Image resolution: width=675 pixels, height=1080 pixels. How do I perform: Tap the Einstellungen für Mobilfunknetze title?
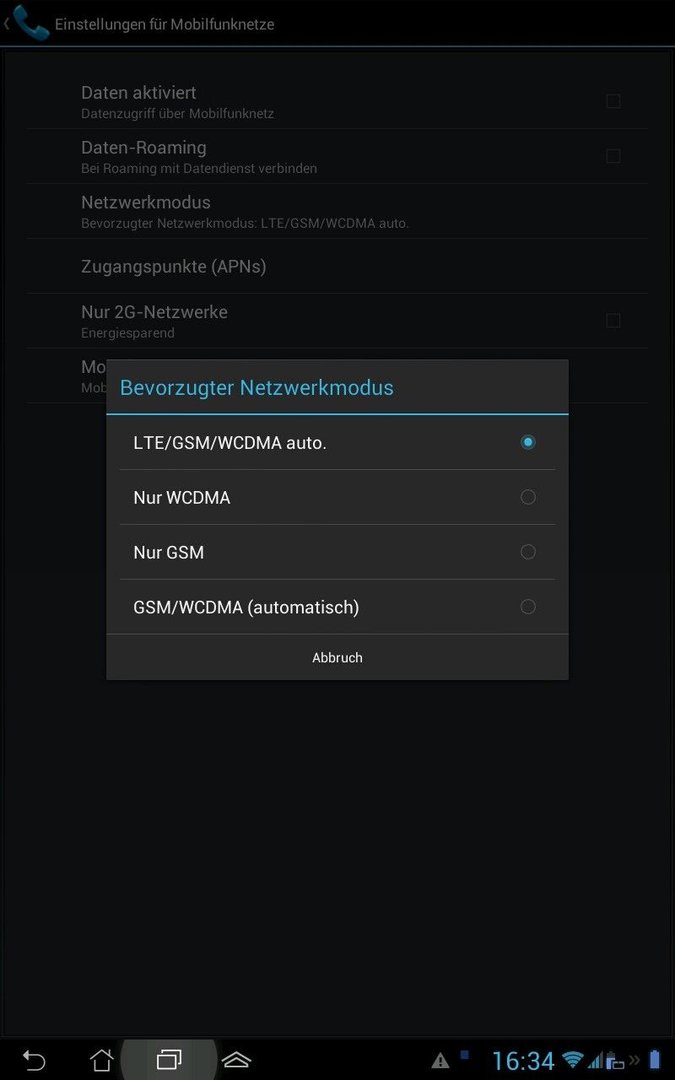coord(165,24)
